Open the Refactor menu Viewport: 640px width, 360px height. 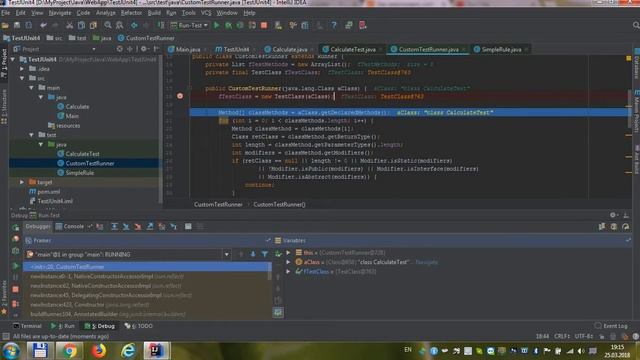(x=131, y=13)
